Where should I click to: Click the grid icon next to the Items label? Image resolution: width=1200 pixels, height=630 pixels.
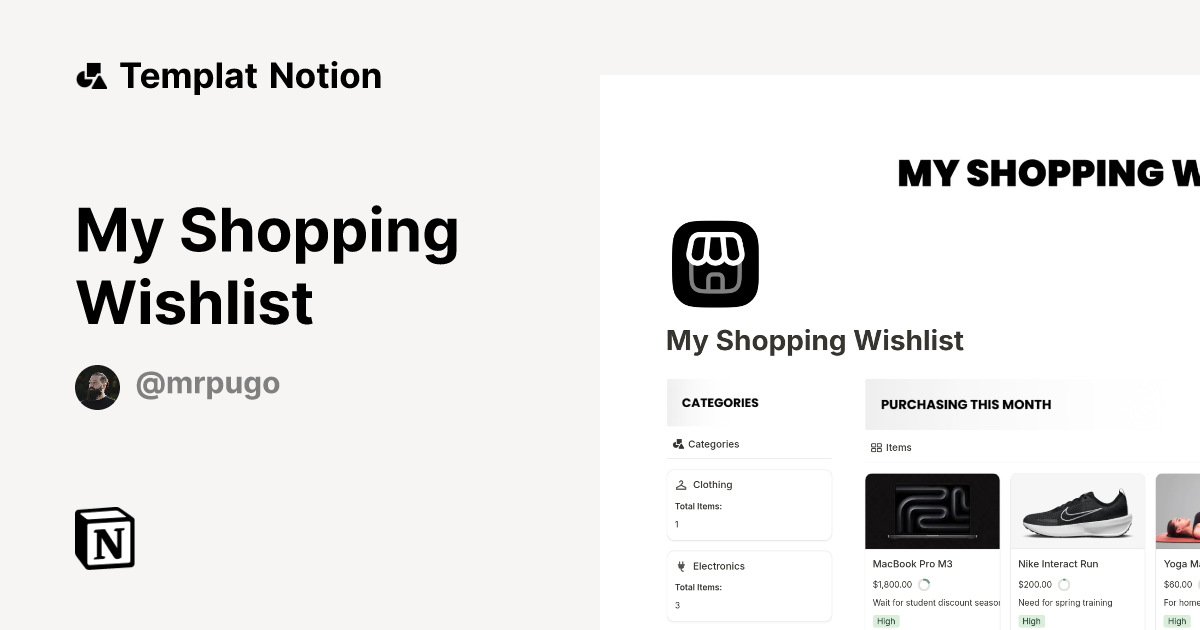877,447
